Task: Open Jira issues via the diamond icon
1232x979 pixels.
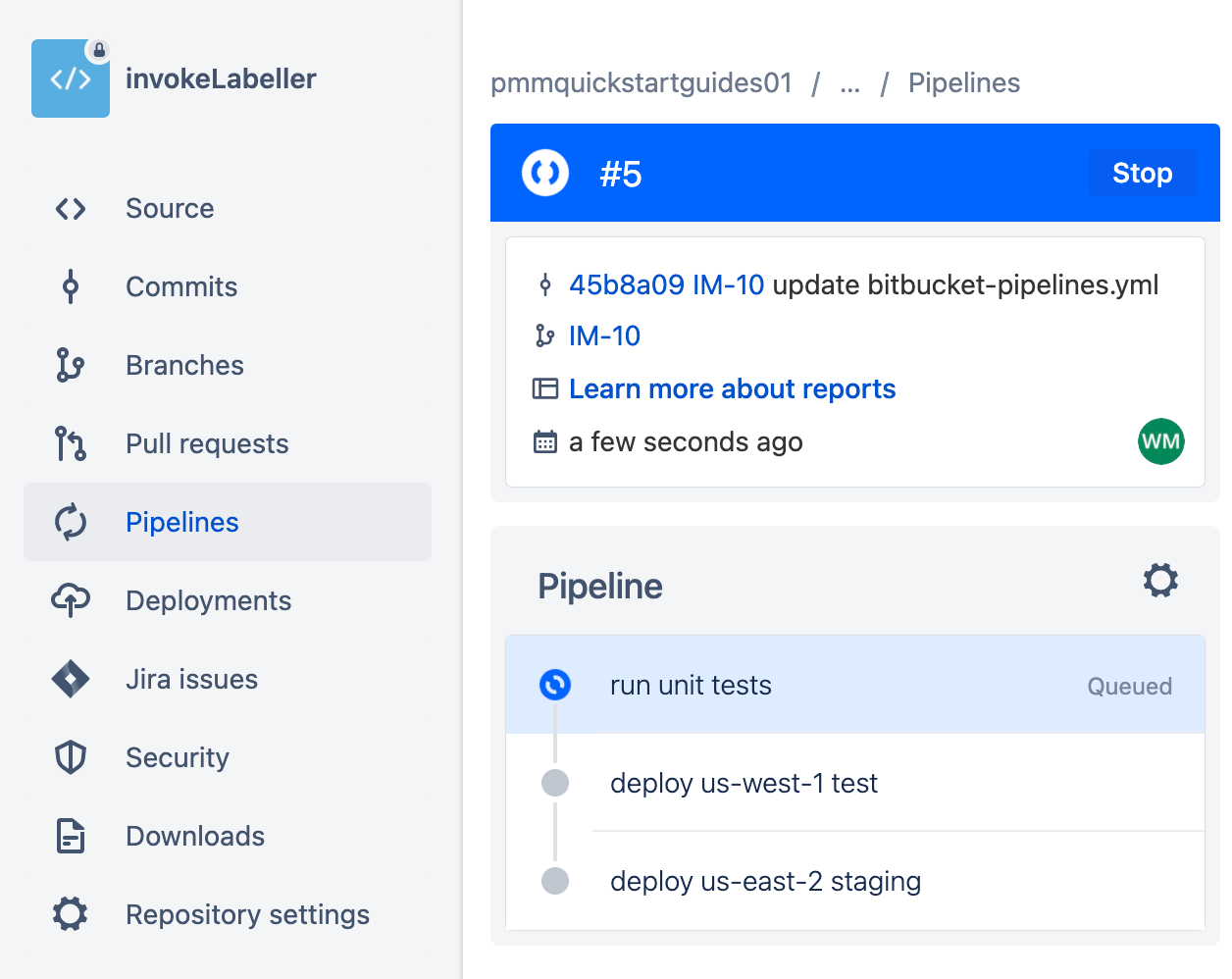Action: pyautogui.click(x=70, y=679)
